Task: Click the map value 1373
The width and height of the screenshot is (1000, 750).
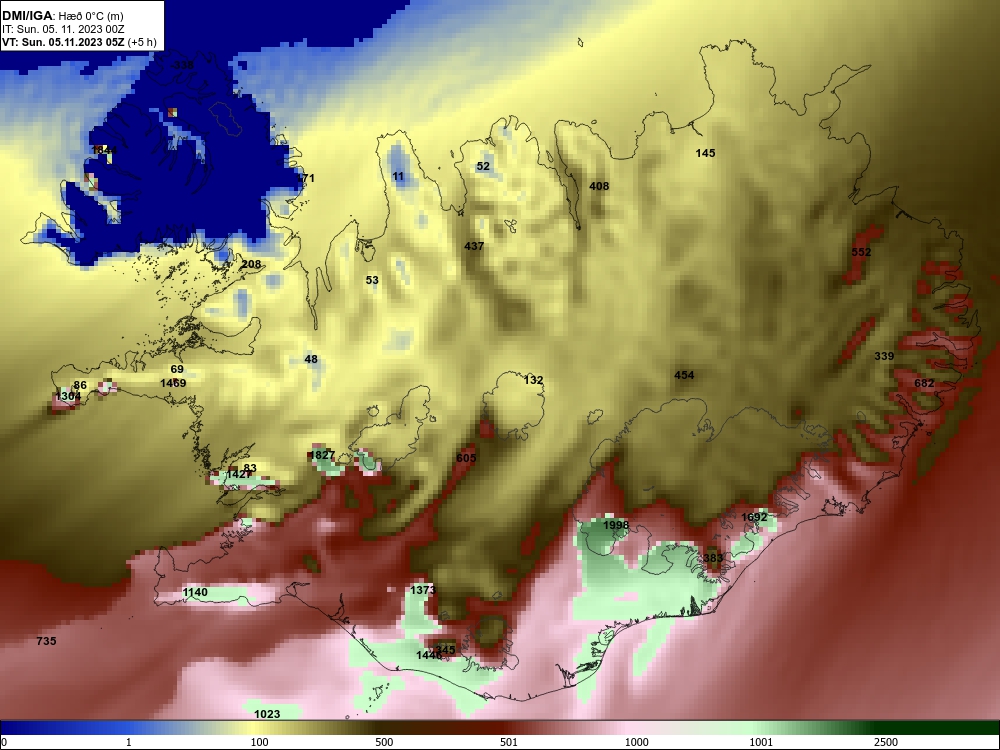Action: [422, 590]
